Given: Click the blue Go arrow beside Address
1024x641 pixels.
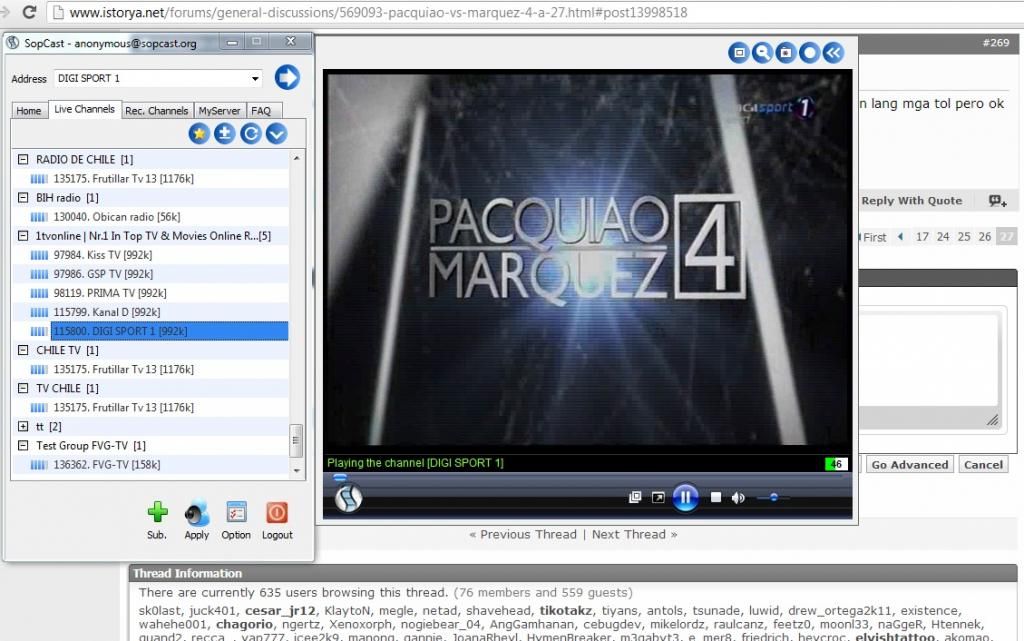Looking at the screenshot, I should click(x=287, y=77).
